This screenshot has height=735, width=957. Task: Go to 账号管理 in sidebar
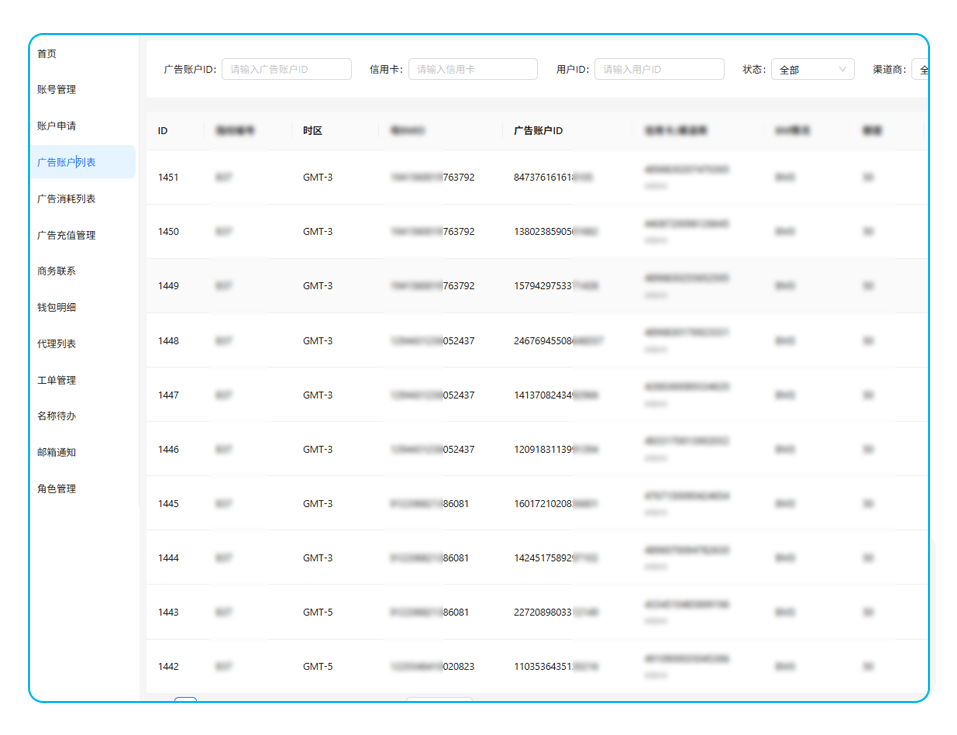point(56,90)
